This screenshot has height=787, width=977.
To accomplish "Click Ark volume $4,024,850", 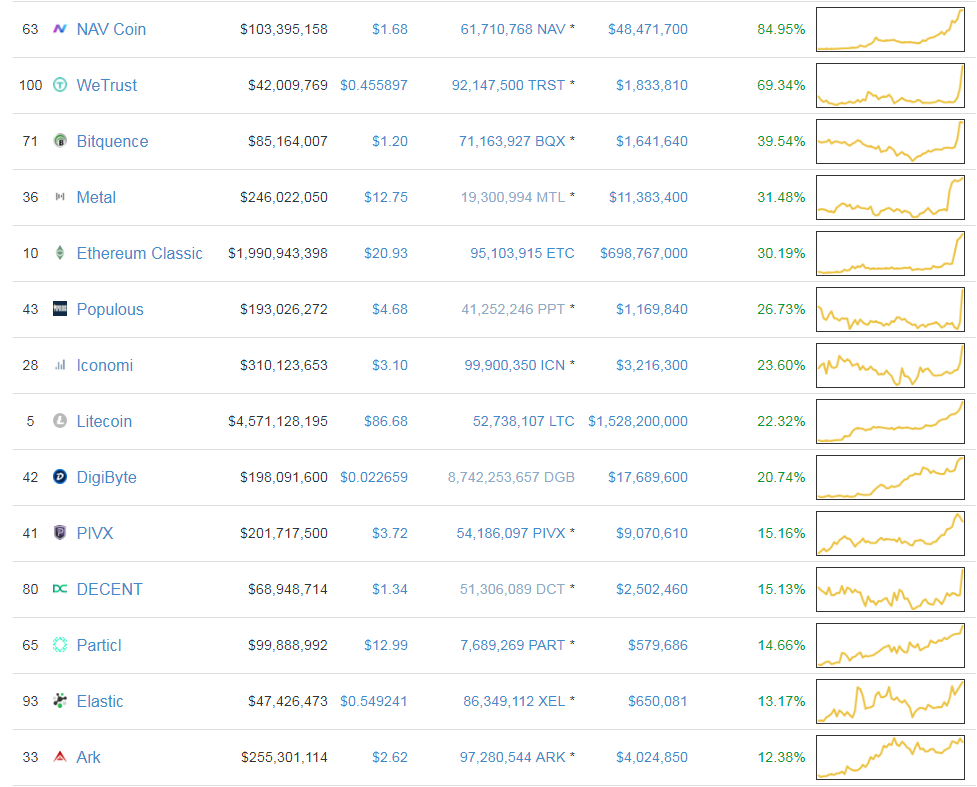I will pos(652,758).
